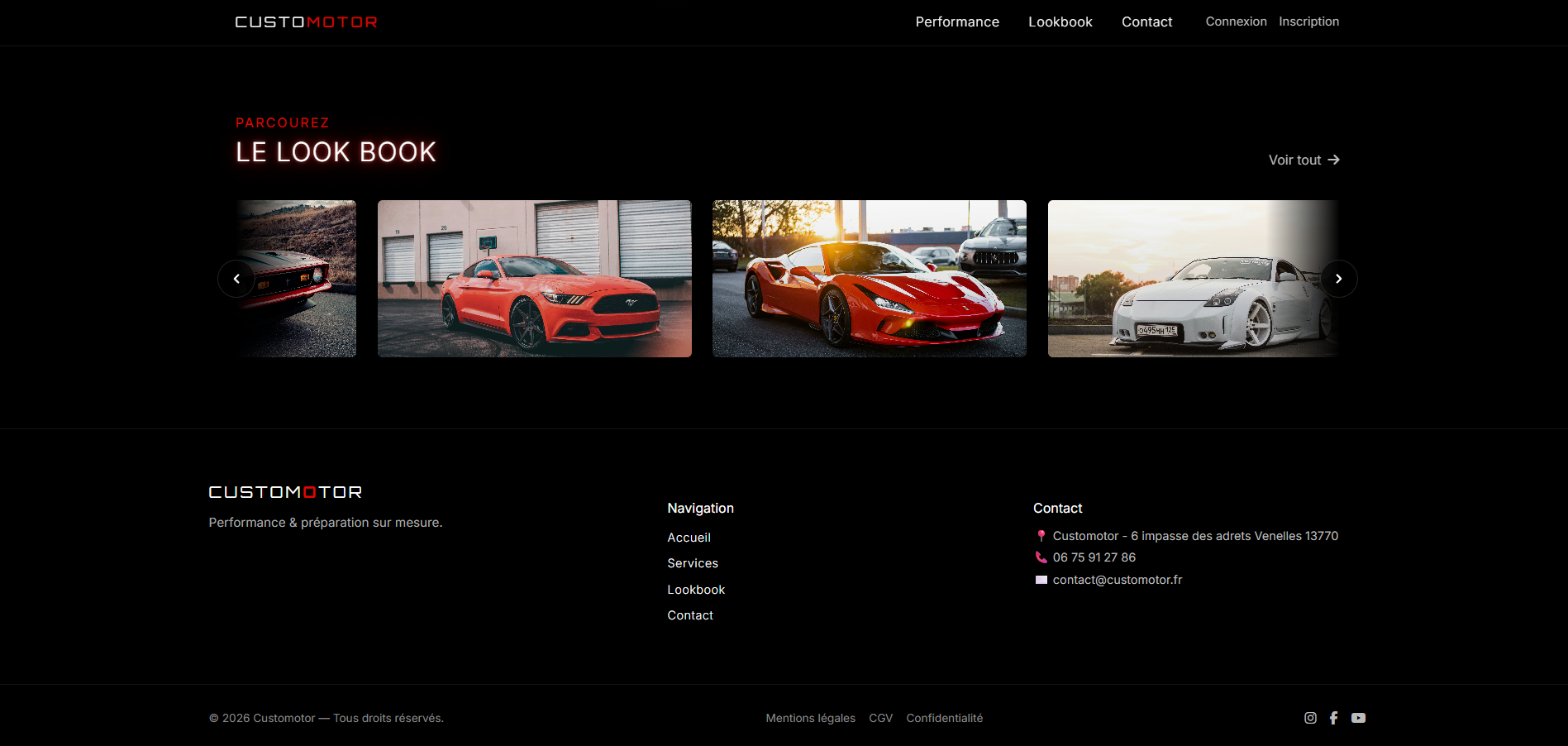Click the envelope email icon
Image resolution: width=1568 pixels, height=746 pixels.
click(x=1041, y=580)
